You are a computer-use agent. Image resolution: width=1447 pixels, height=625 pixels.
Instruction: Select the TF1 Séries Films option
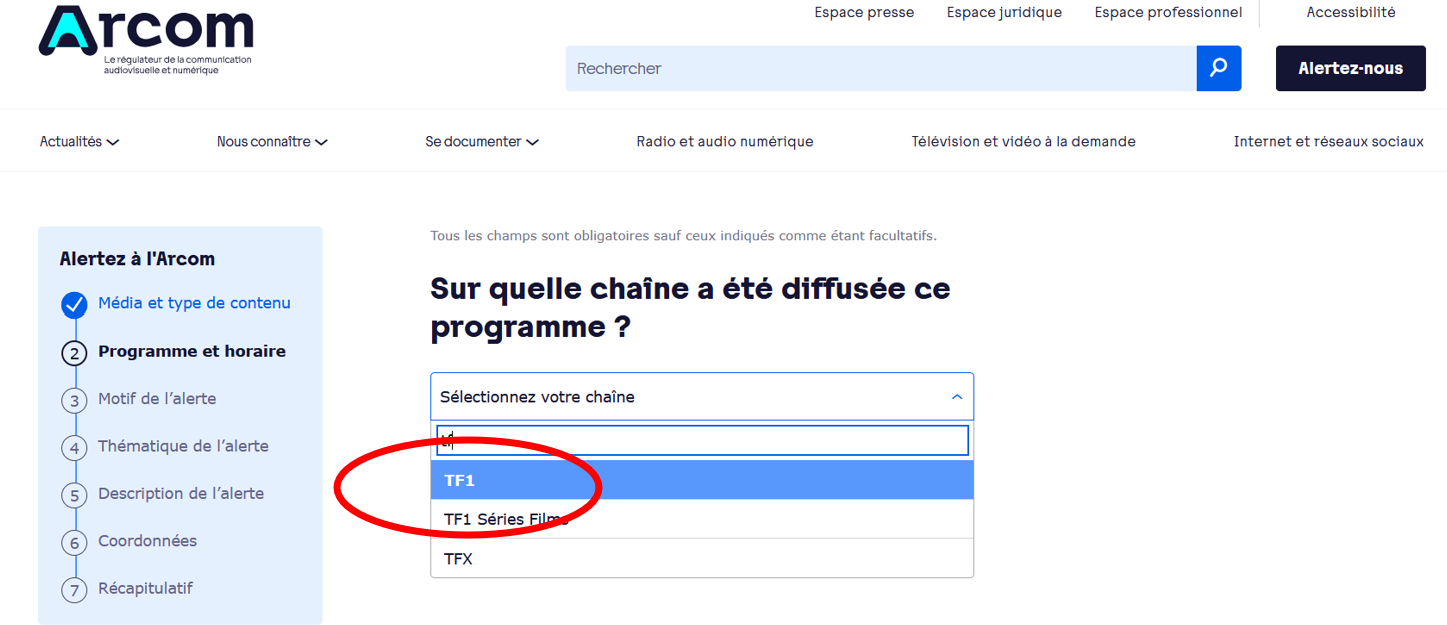(x=701, y=519)
